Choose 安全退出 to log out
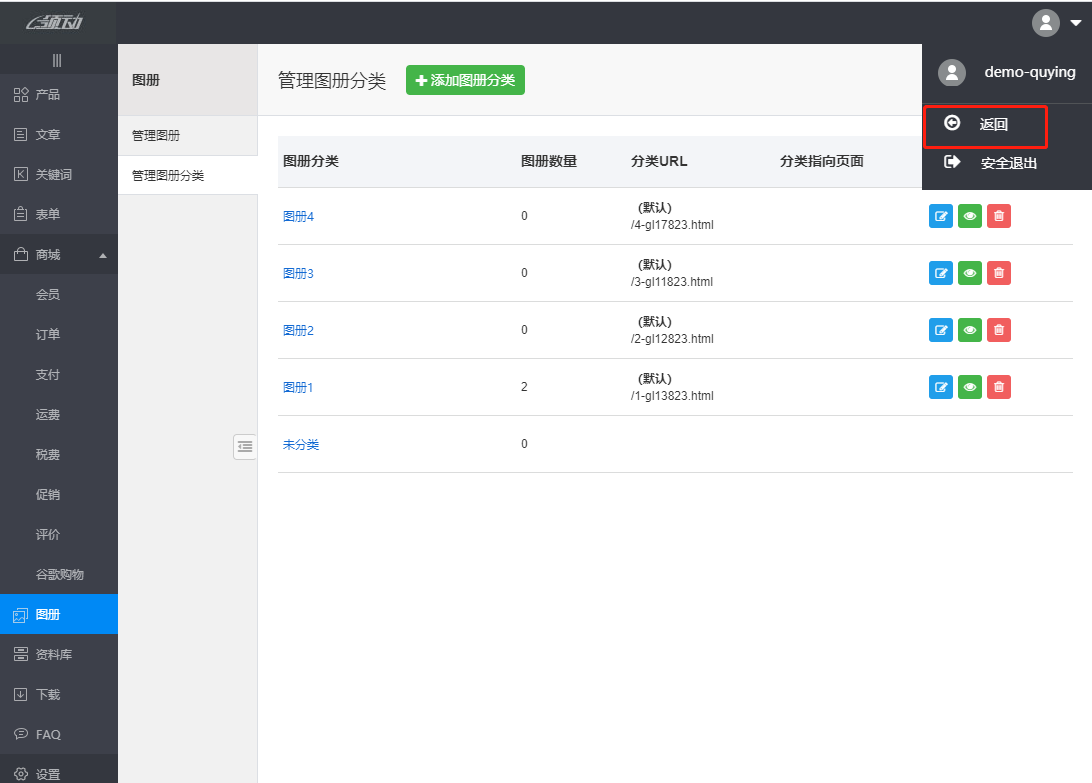 pyautogui.click(x=1007, y=163)
